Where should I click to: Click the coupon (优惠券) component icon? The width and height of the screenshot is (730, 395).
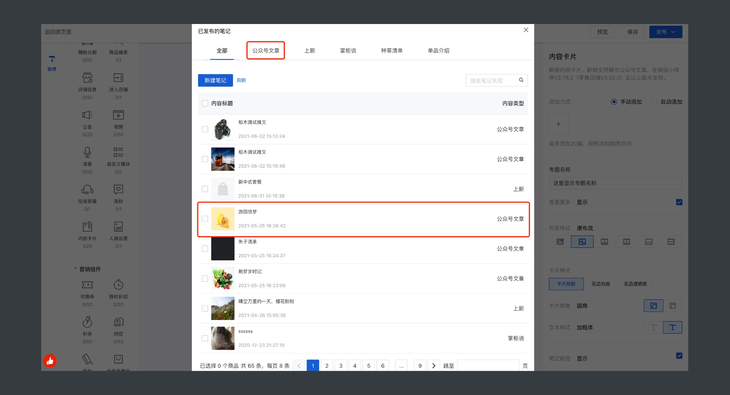[x=87, y=285]
